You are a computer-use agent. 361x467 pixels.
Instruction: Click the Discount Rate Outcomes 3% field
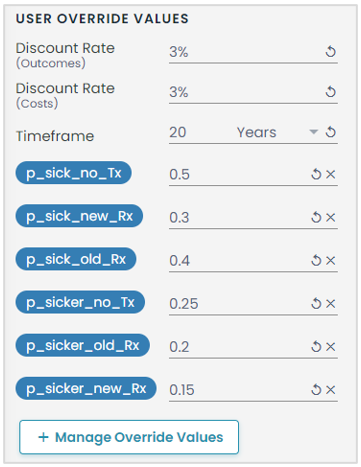point(246,52)
